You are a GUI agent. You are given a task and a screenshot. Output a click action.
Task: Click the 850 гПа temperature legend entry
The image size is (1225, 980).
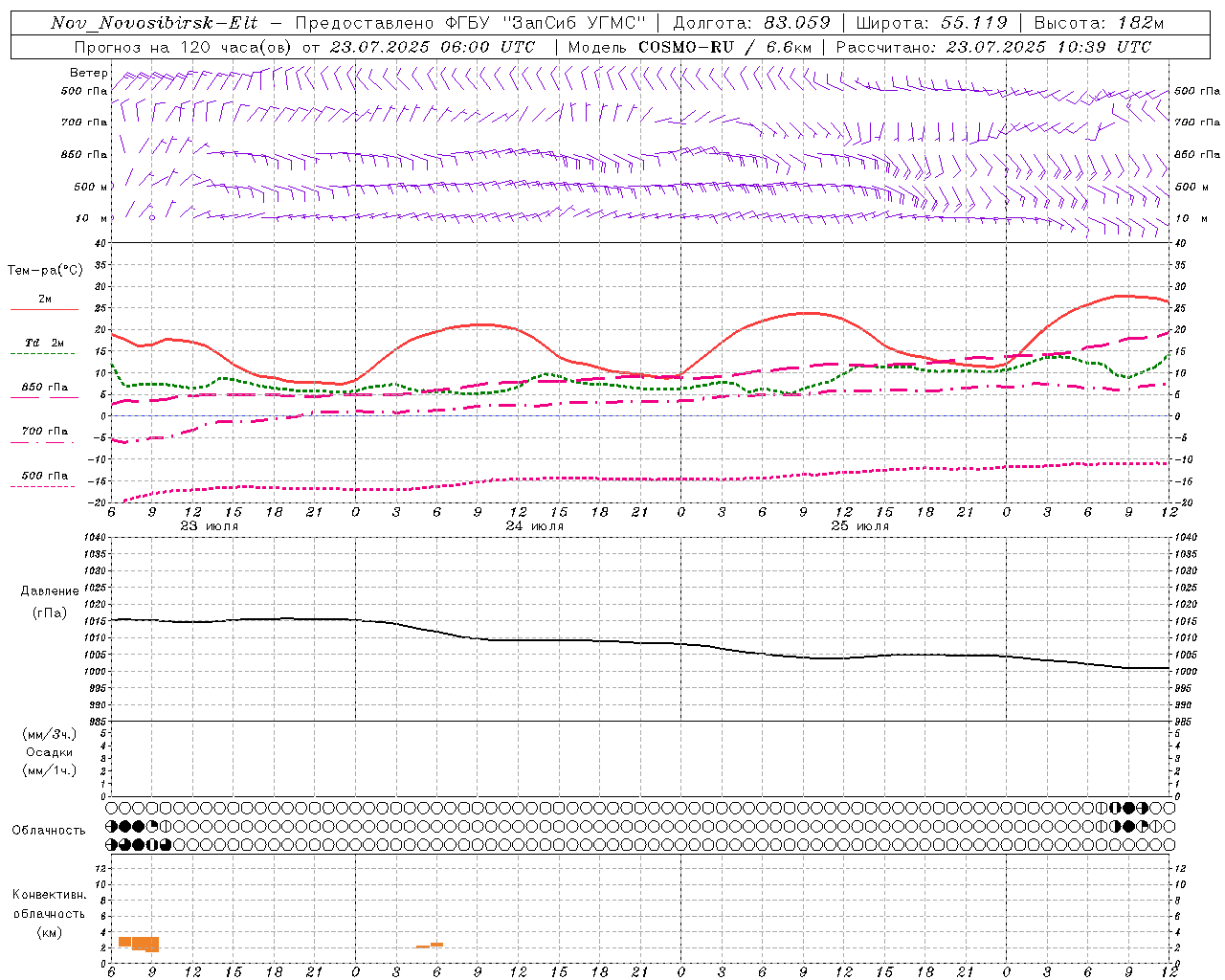[44, 388]
